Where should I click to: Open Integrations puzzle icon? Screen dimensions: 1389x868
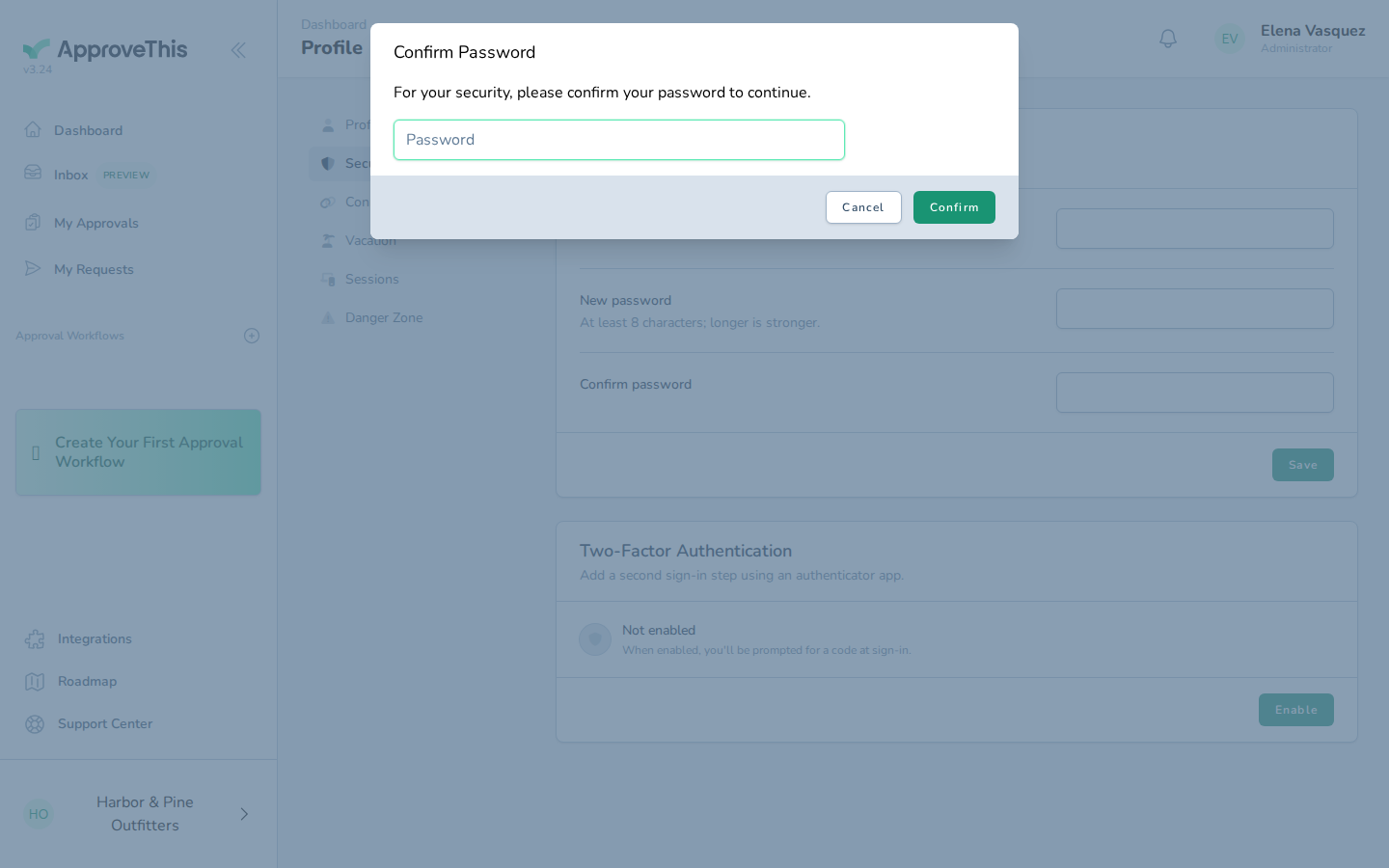click(35, 638)
